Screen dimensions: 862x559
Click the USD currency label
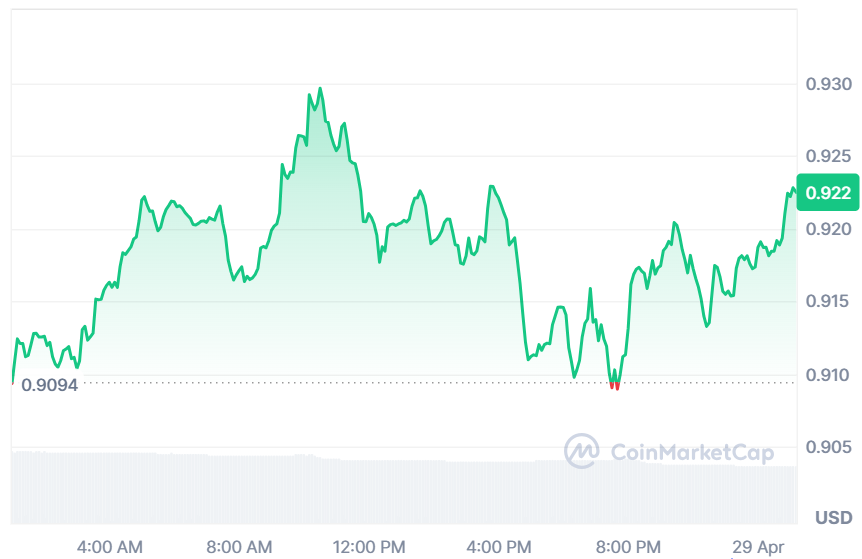(x=833, y=518)
